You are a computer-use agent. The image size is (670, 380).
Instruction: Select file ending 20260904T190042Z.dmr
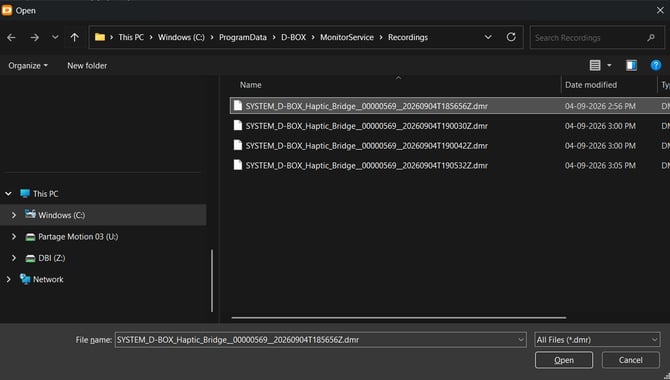366,145
